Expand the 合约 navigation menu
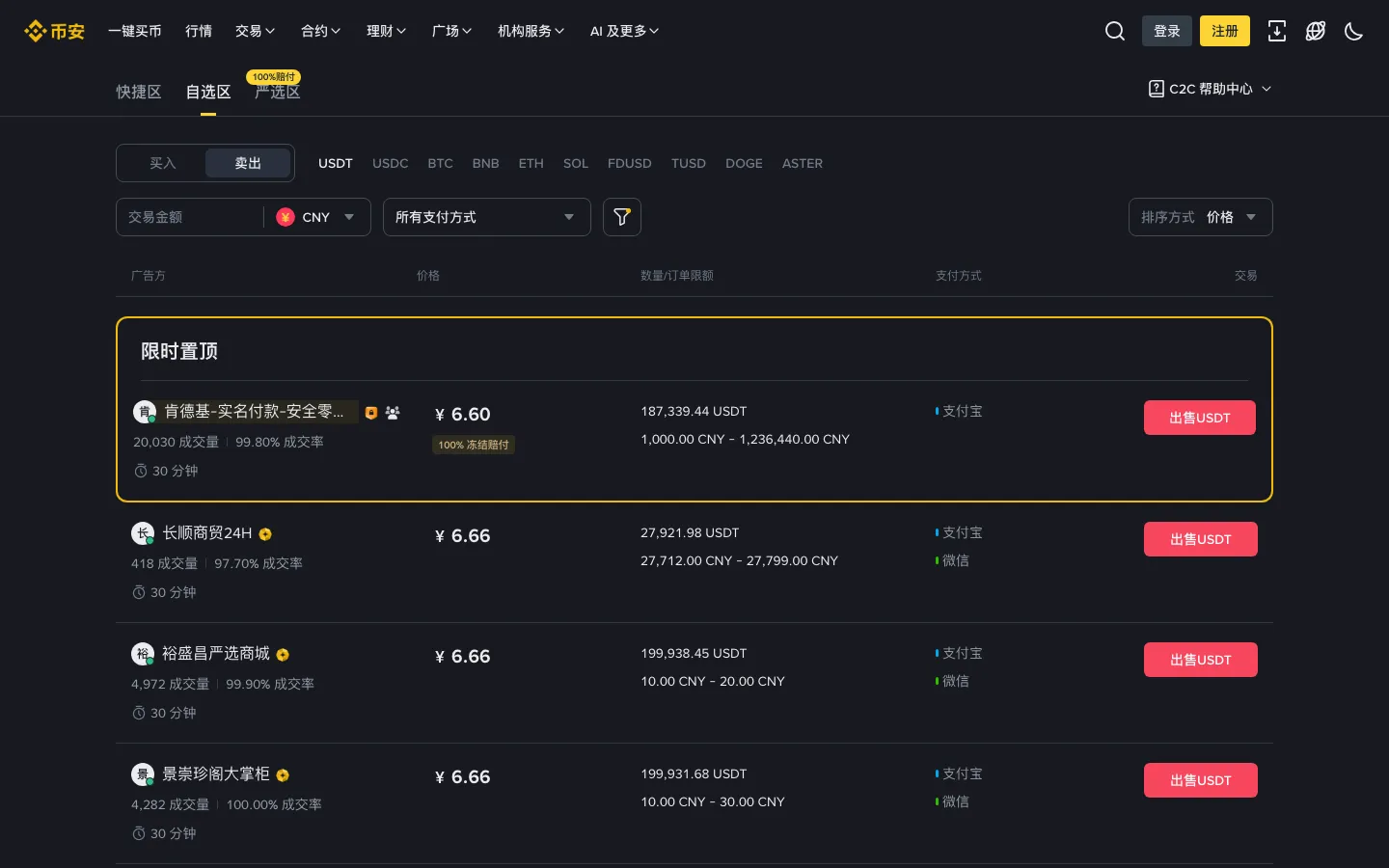1389x868 pixels. pos(321,31)
